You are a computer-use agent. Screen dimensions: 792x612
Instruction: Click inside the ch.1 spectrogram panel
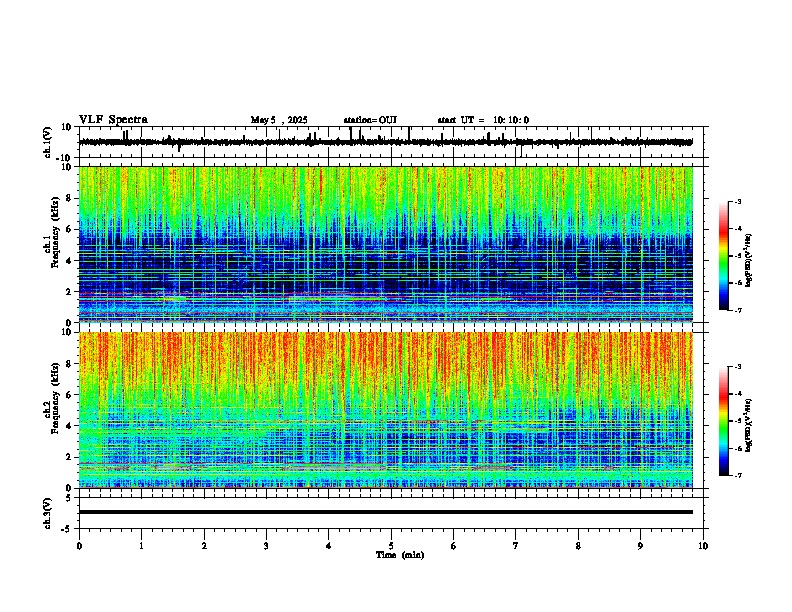point(386,244)
